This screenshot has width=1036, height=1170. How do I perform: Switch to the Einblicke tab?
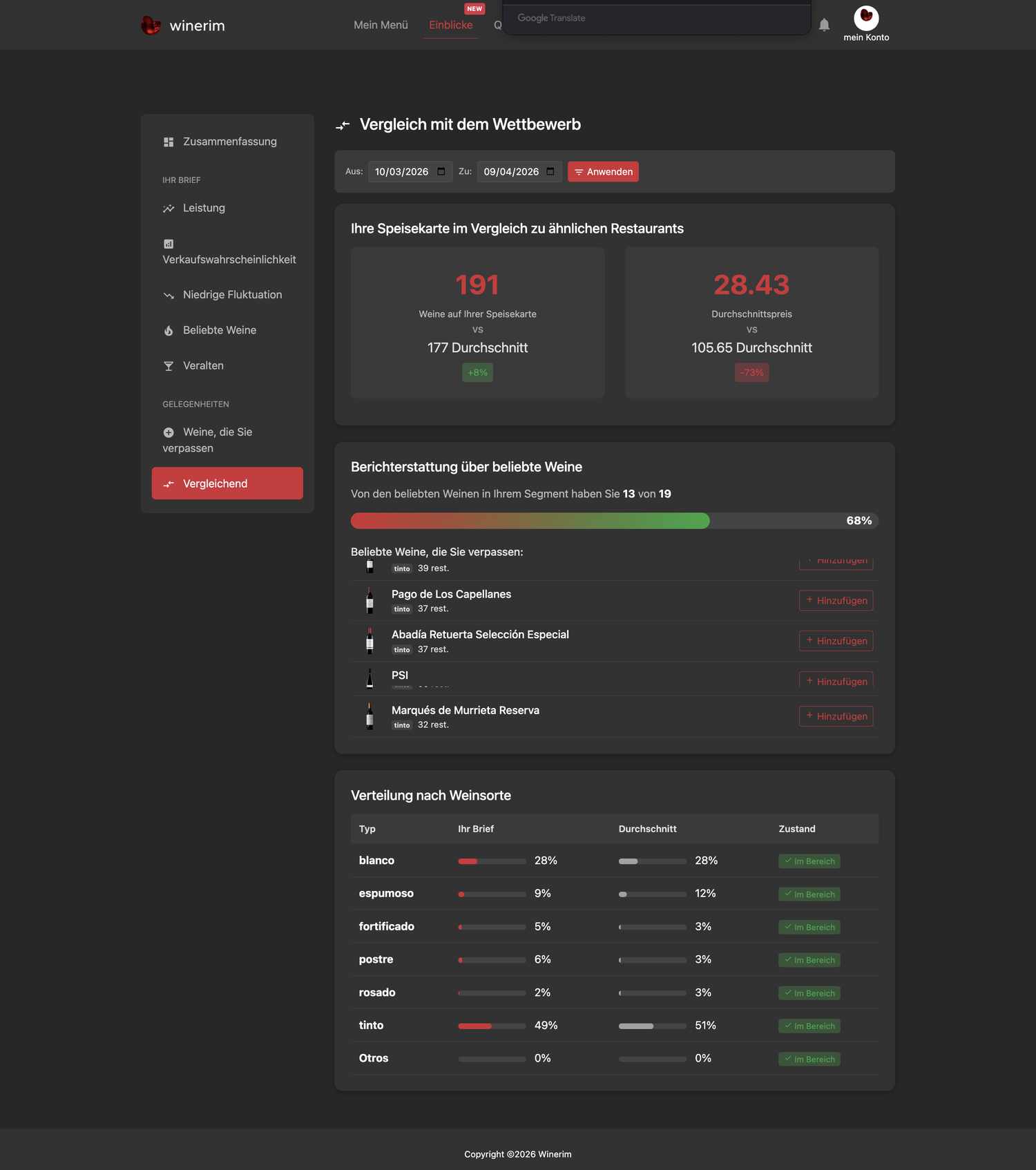click(x=451, y=25)
